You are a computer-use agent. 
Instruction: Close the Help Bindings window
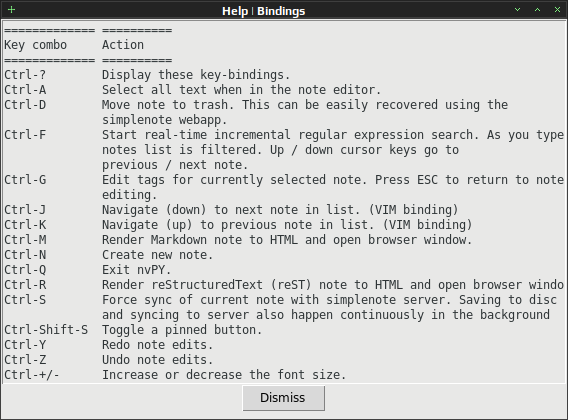click(x=557, y=10)
